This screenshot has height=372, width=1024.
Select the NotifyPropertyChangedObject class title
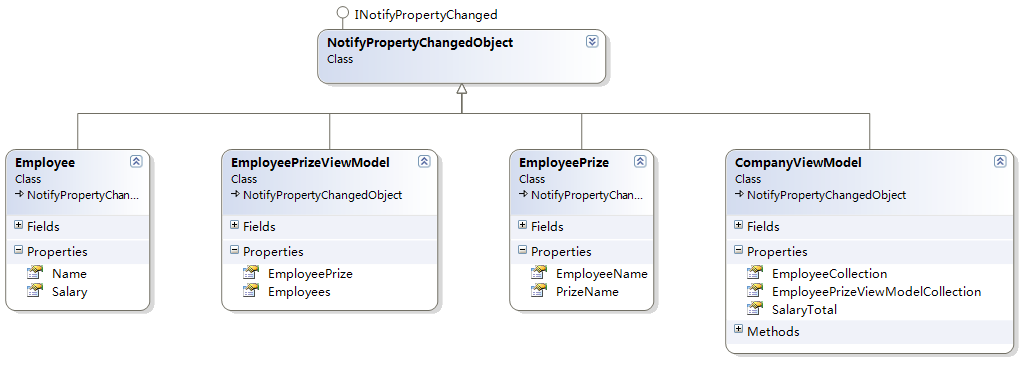point(420,43)
